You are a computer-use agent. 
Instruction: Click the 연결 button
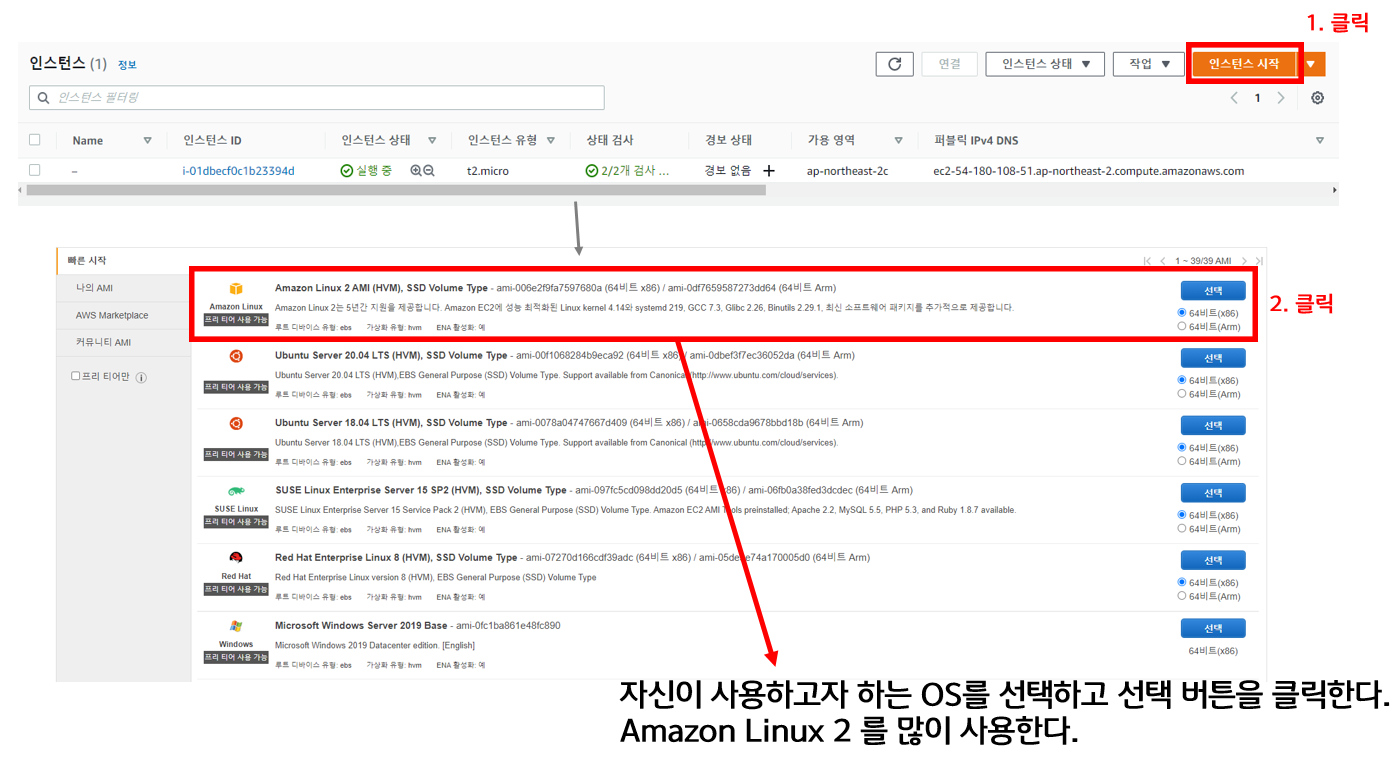(950, 64)
